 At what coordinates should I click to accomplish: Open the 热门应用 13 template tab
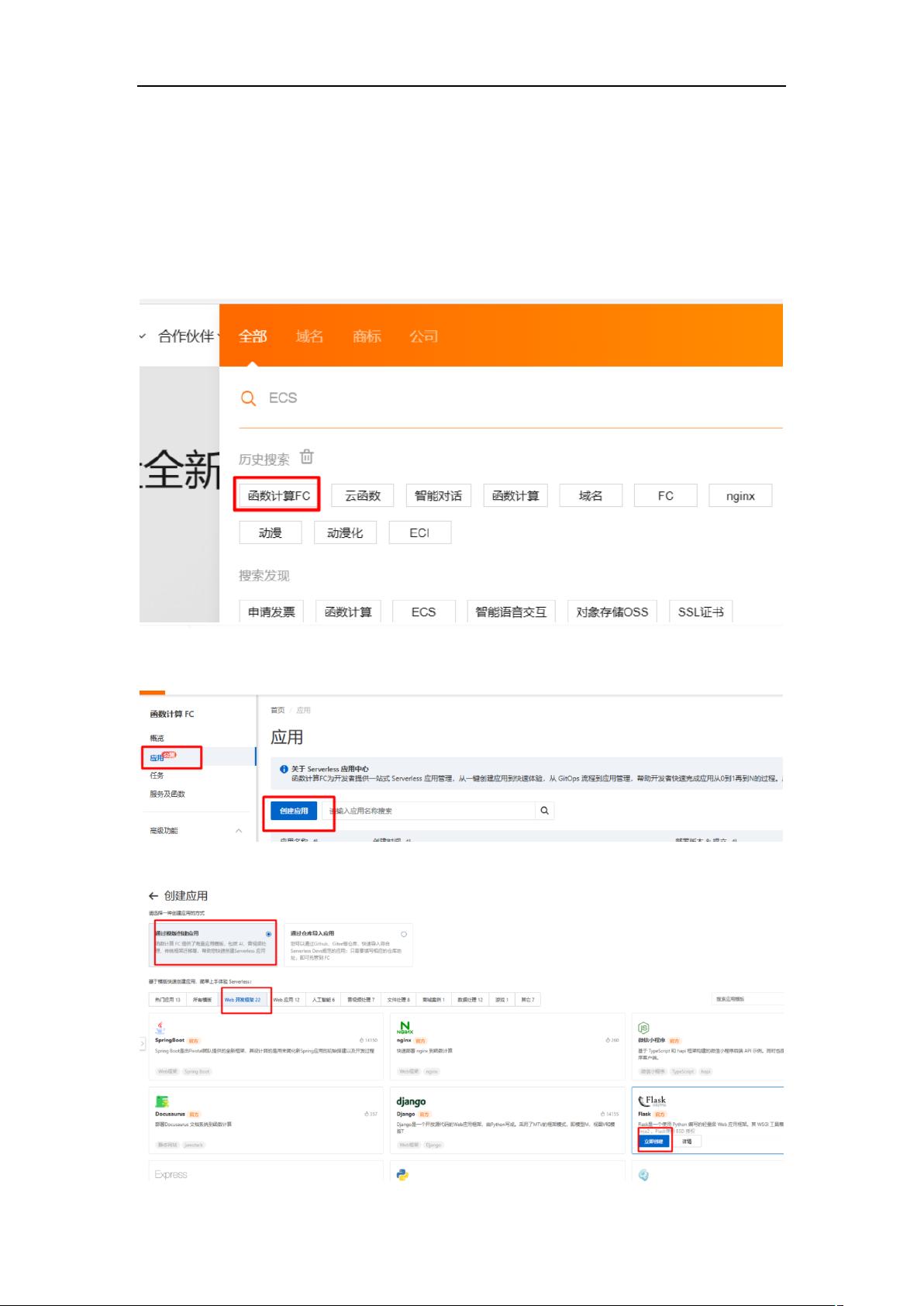[167, 1000]
